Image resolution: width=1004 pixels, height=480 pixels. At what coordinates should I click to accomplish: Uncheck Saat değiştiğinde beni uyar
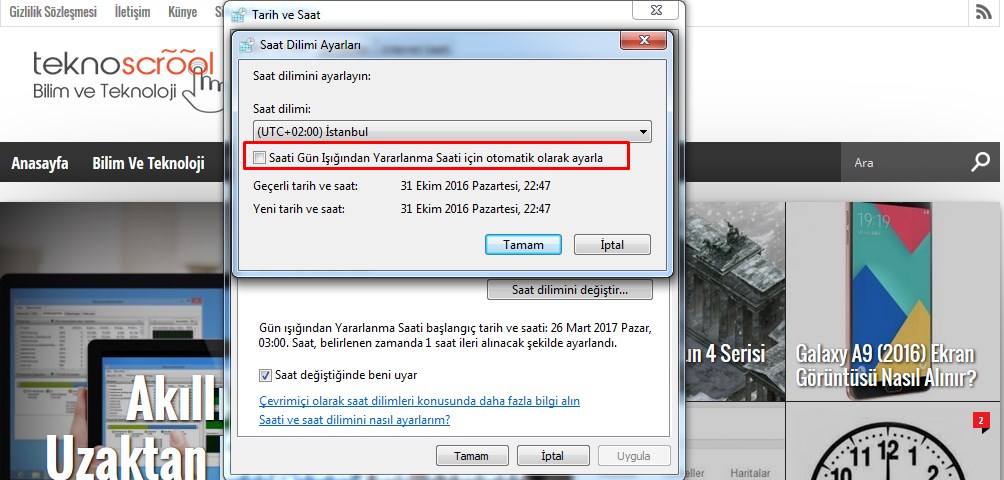265,374
